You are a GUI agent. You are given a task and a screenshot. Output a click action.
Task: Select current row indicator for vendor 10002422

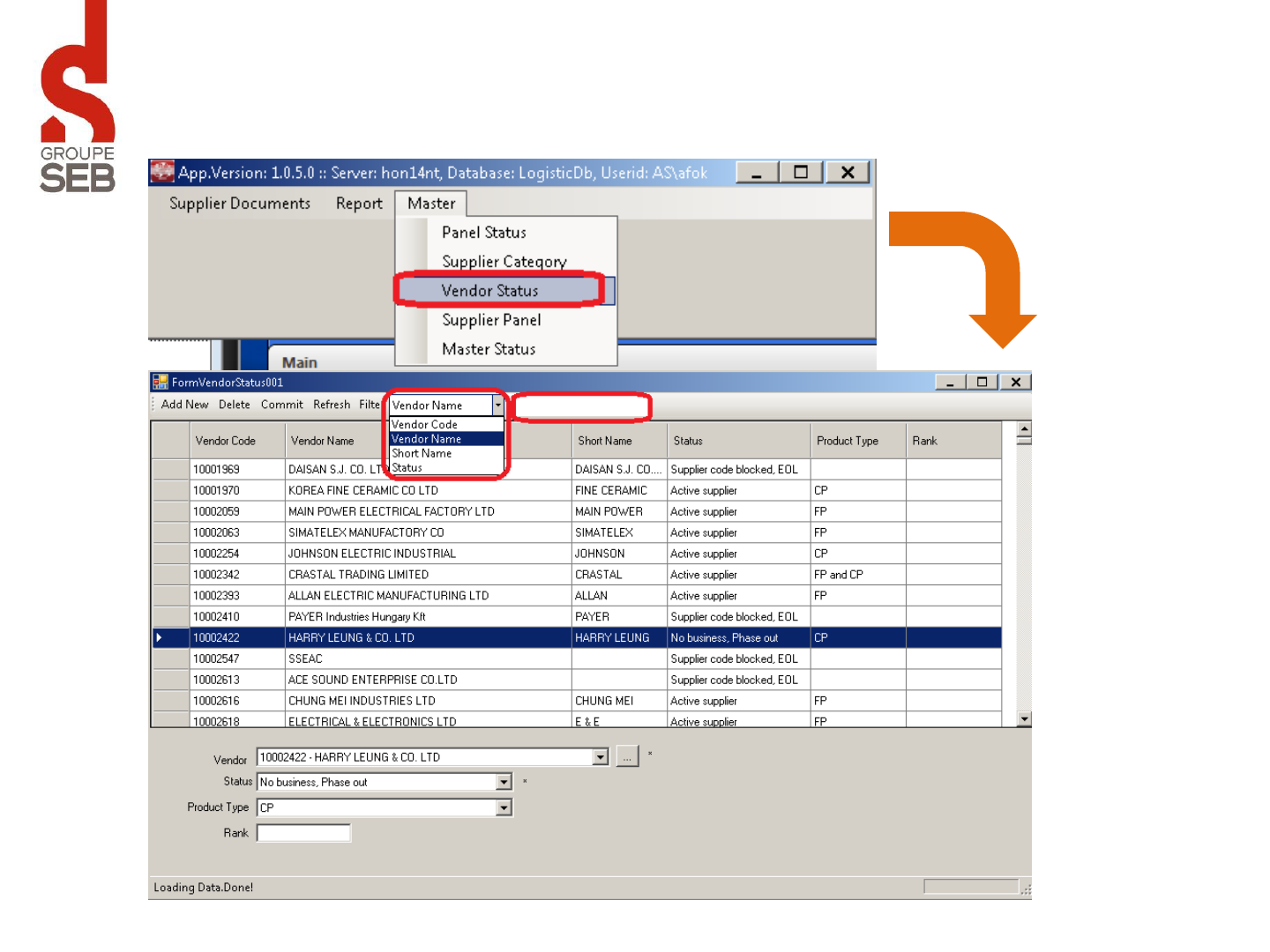click(170, 637)
